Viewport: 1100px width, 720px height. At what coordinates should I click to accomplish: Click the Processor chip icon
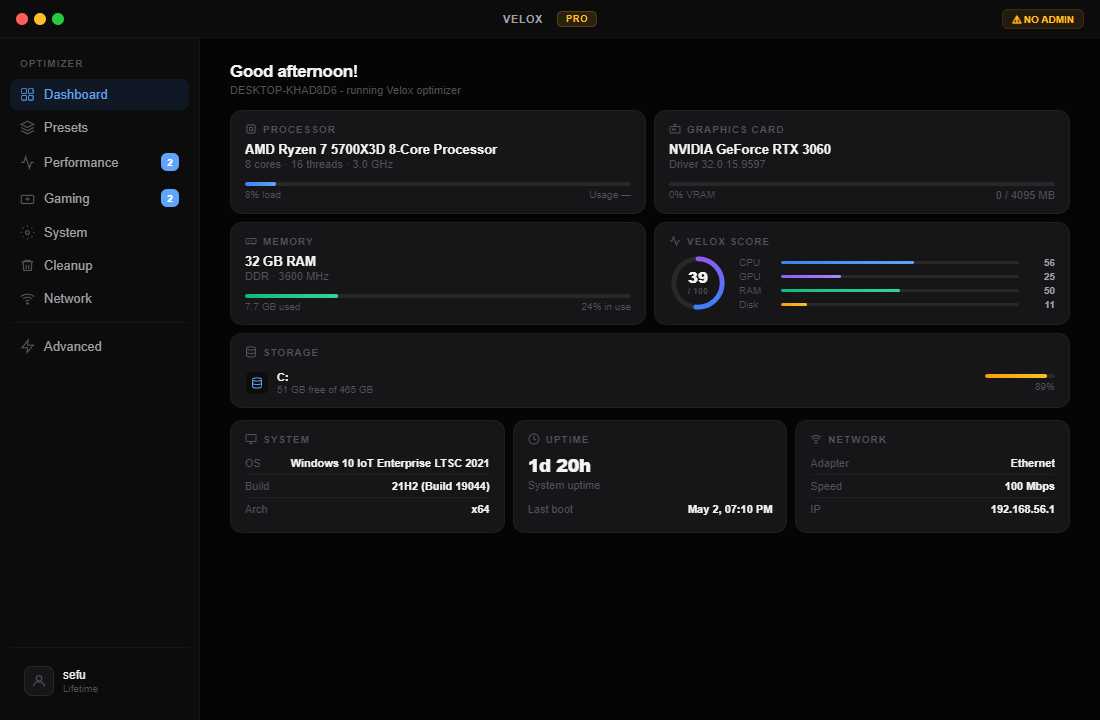coord(250,129)
